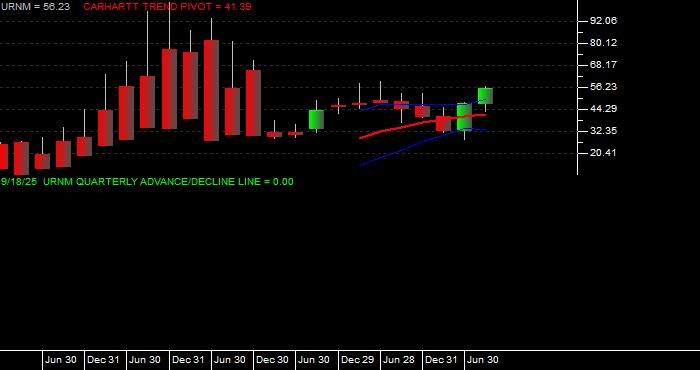Screen dimensions: 700x370
Task: Click the Dec 29 date axis label
Action: [358, 360]
